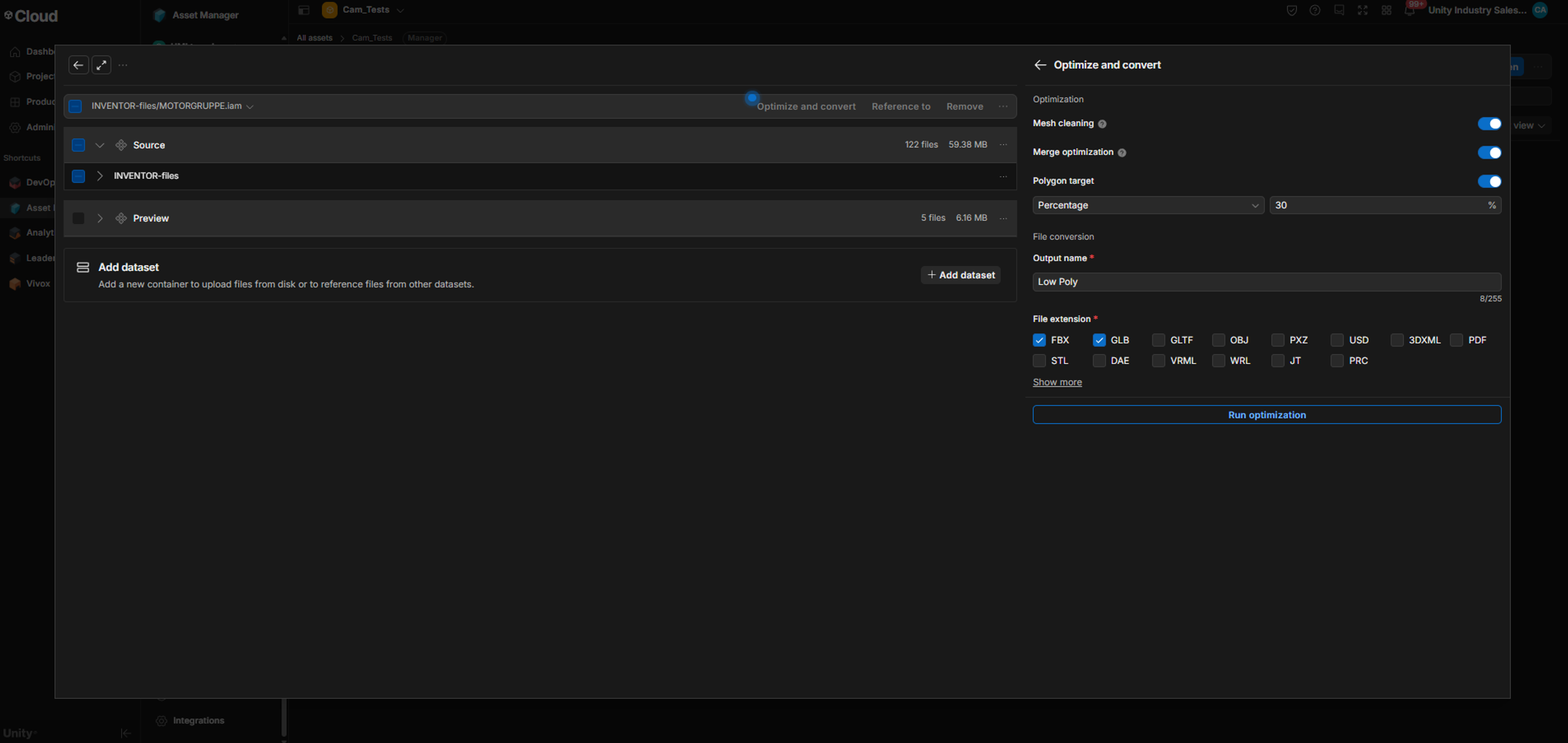Open Integrations in the background sidebar
Screen dimensions: 1568x743
coord(198,721)
